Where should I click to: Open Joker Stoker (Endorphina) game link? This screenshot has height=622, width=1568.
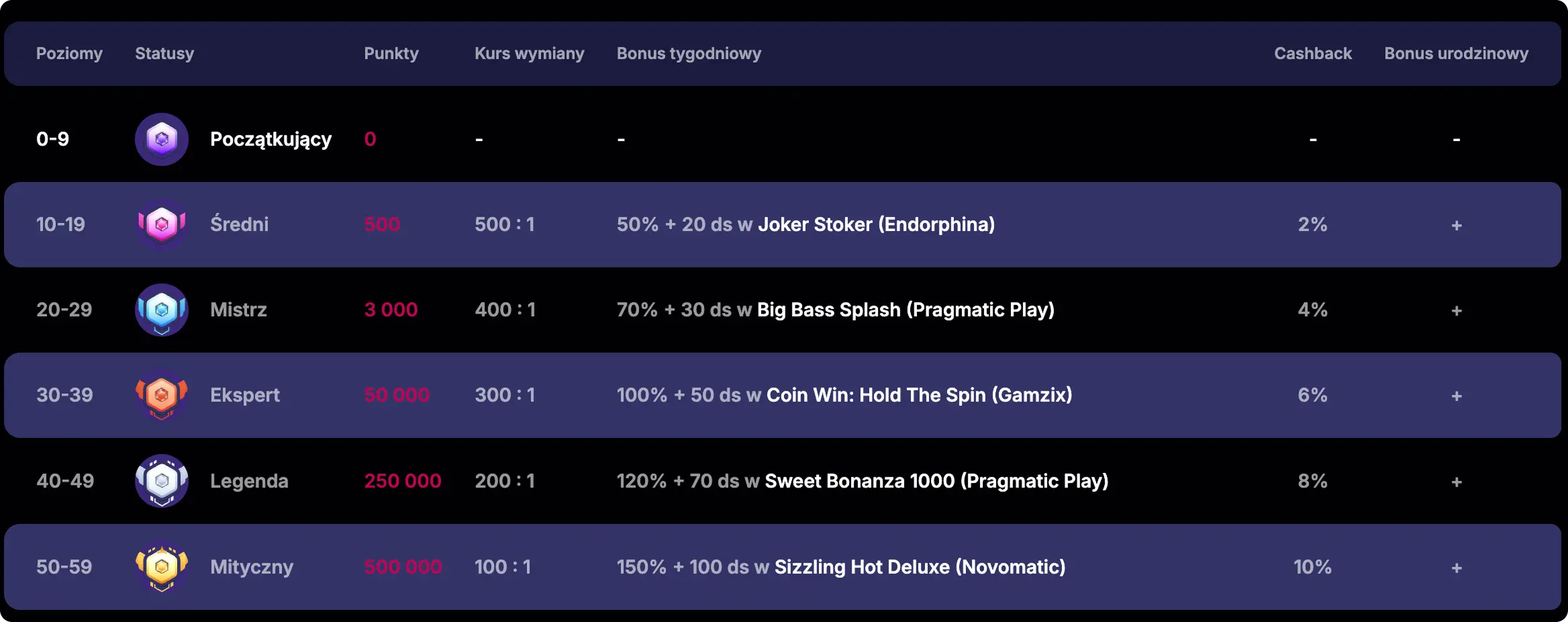876,224
